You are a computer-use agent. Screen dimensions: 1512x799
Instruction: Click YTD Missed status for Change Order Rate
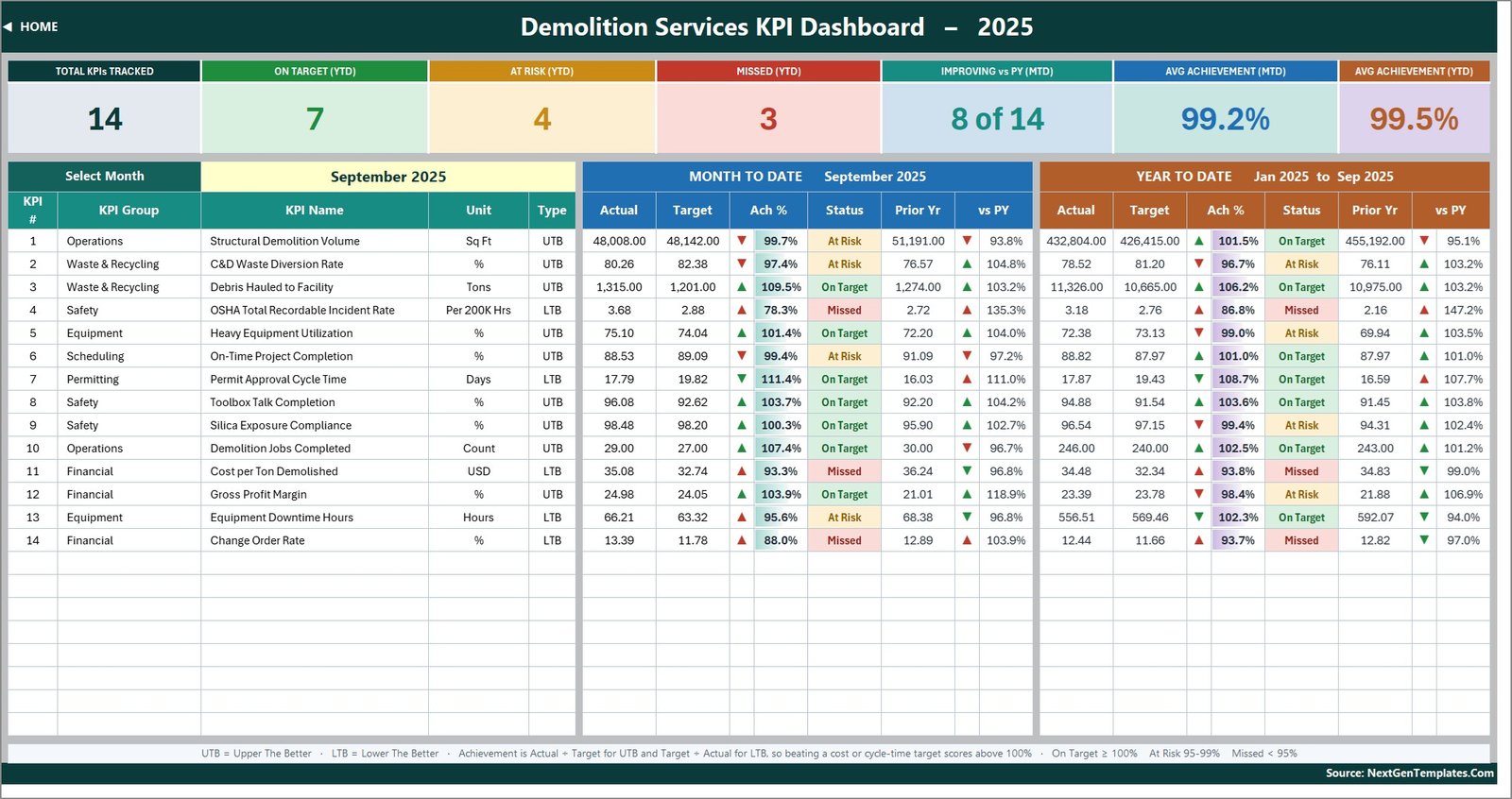(1301, 540)
